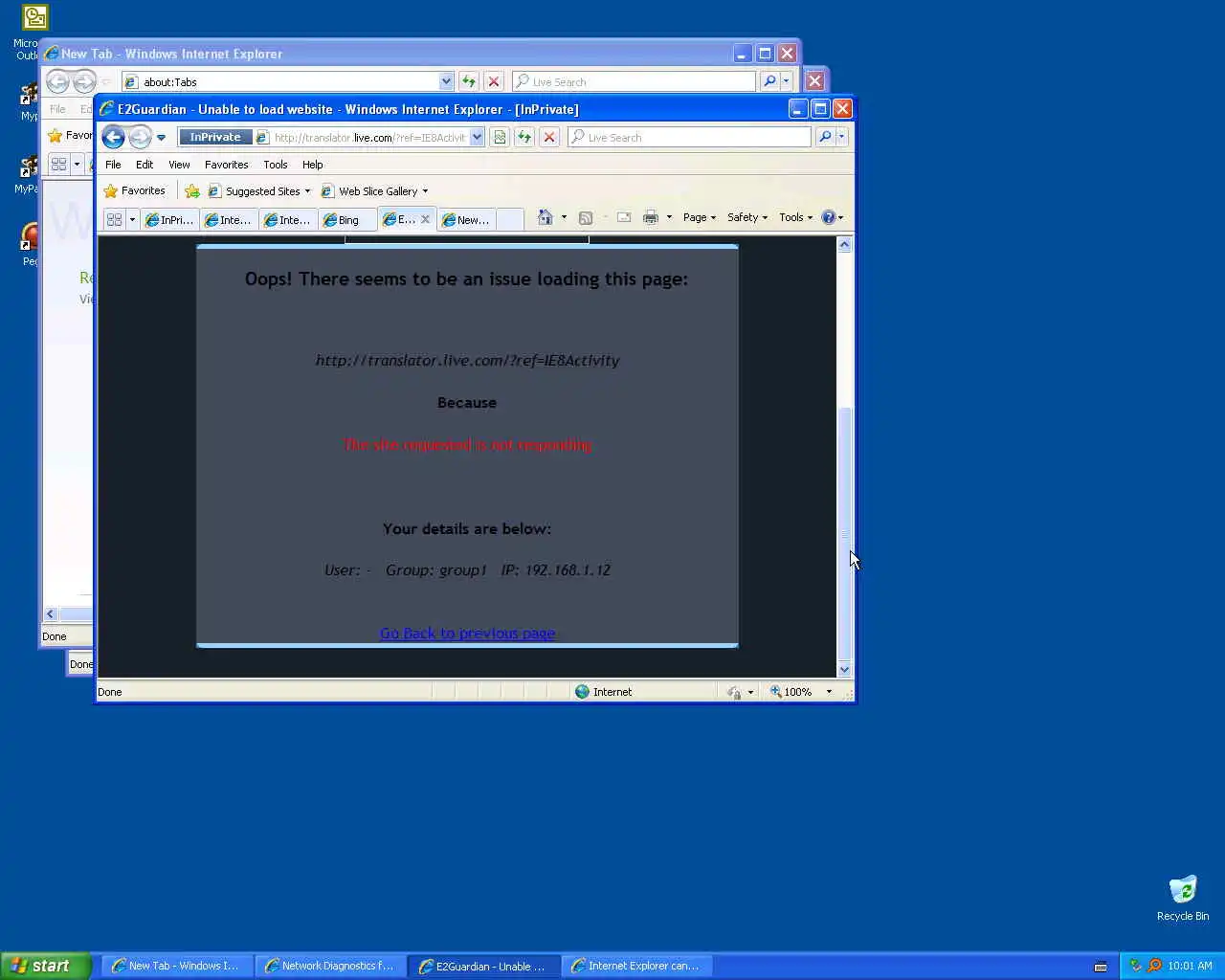
Task: Refresh the translator.live.com page
Action: coord(523,137)
